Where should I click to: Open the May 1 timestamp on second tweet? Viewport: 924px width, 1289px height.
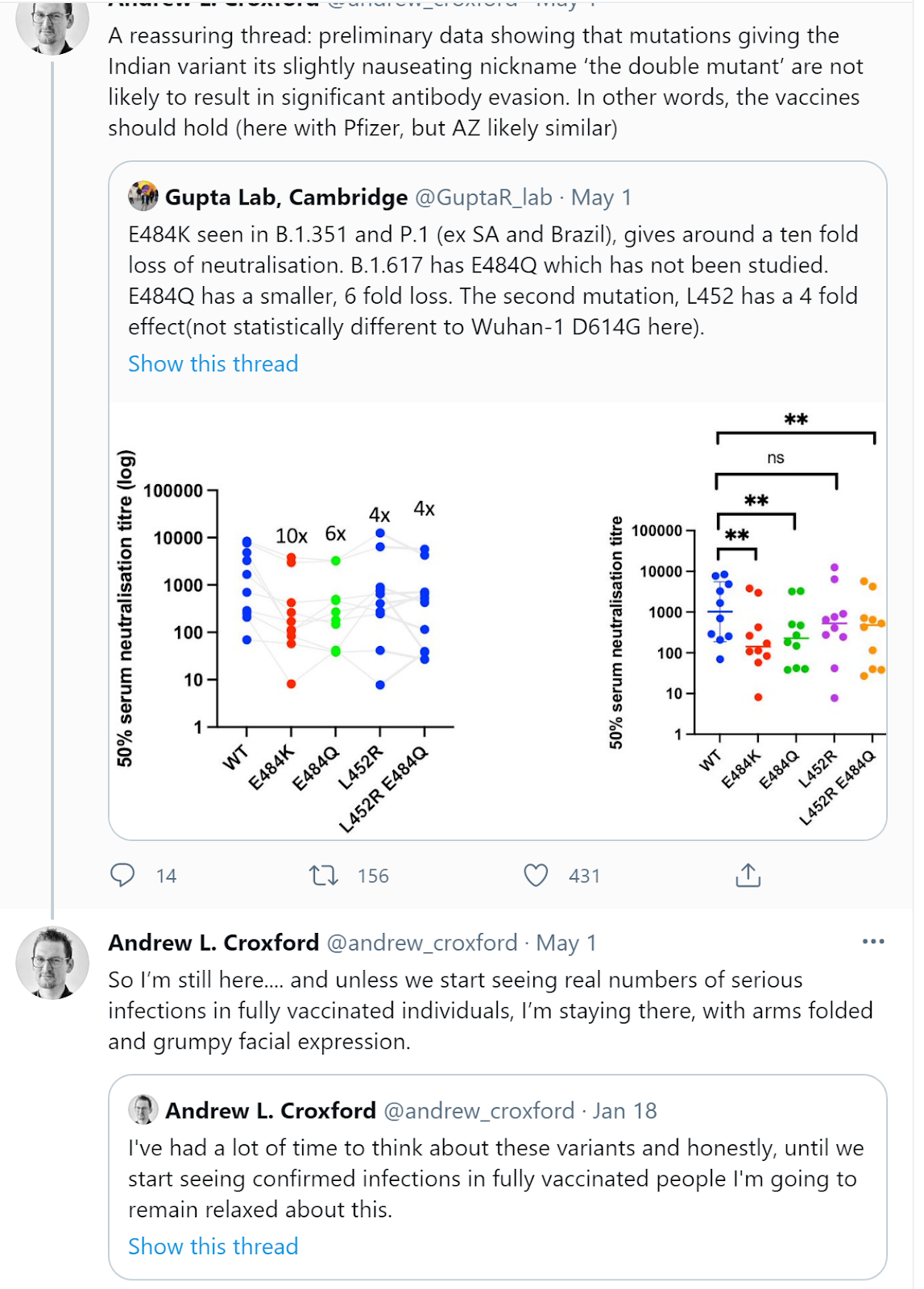[566, 943]
